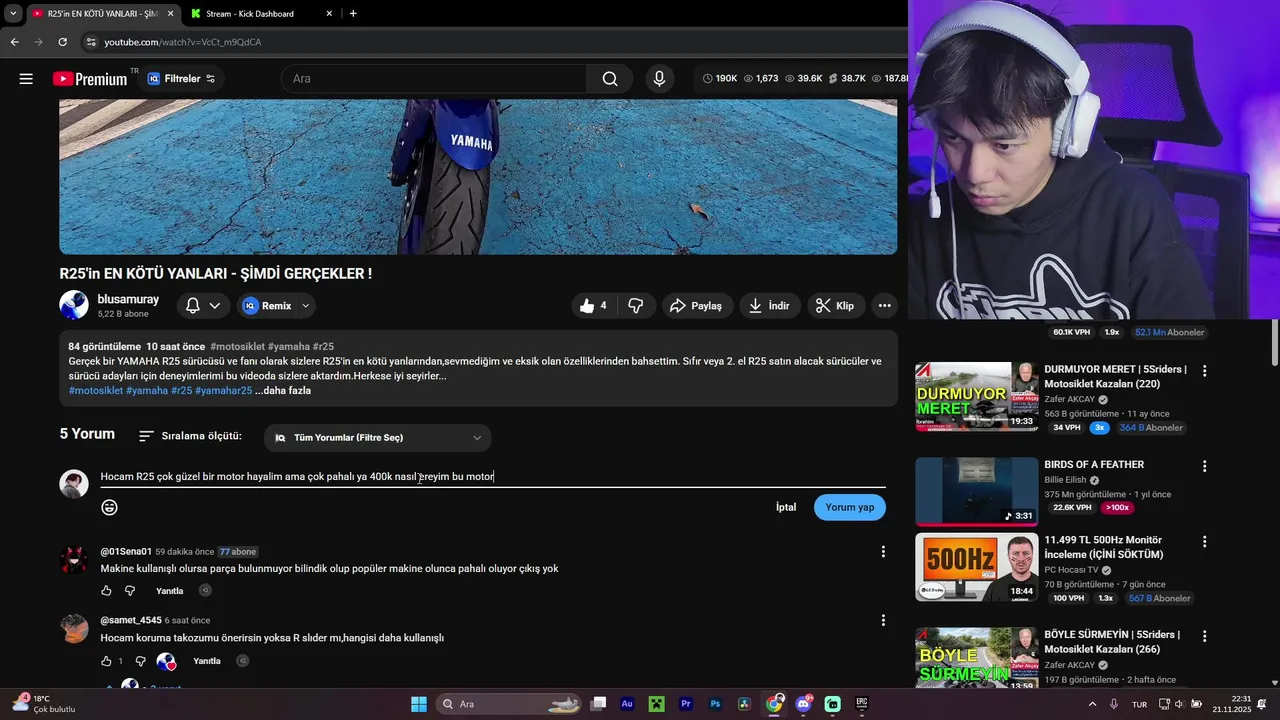Open BIRDS OF A FEATHER thumbnail
The image size is (1280, 720).
coord(977,491)
